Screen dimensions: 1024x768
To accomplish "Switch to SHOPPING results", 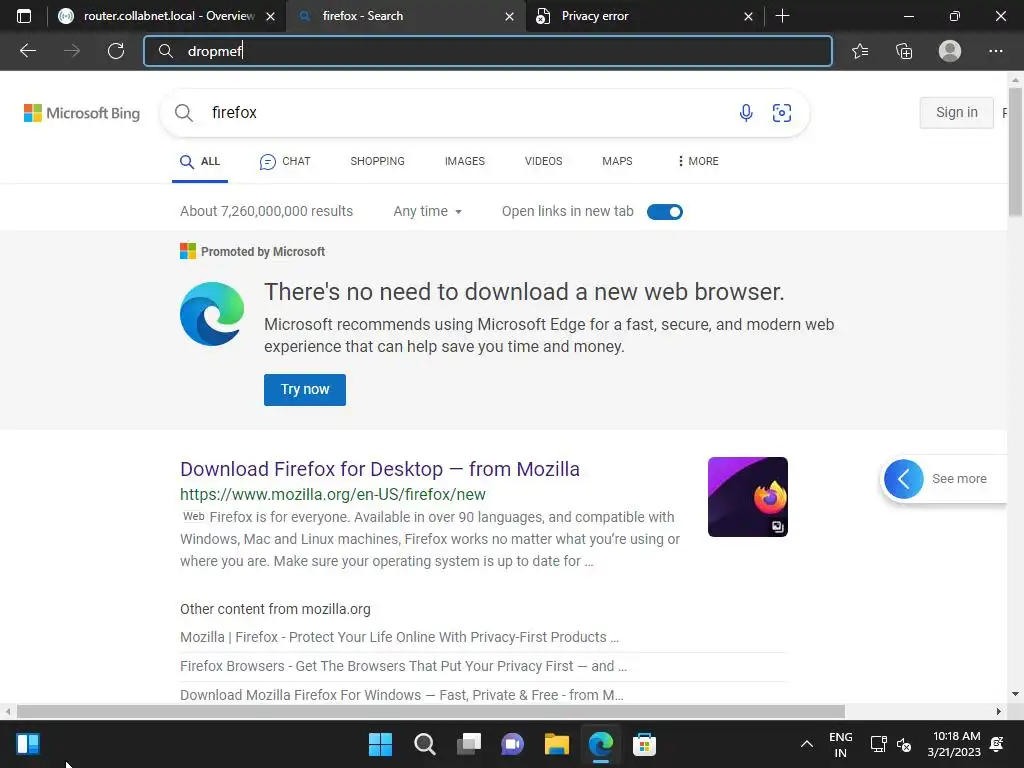I will 377,161.
